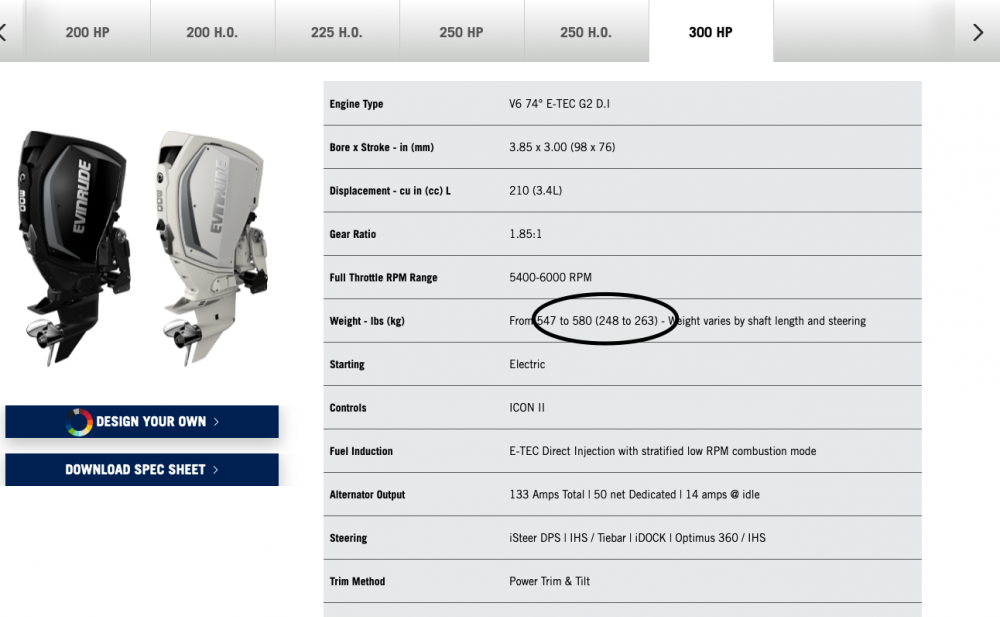
Task: Click the Download Spec Sheet button
Action: click(142, 470)
